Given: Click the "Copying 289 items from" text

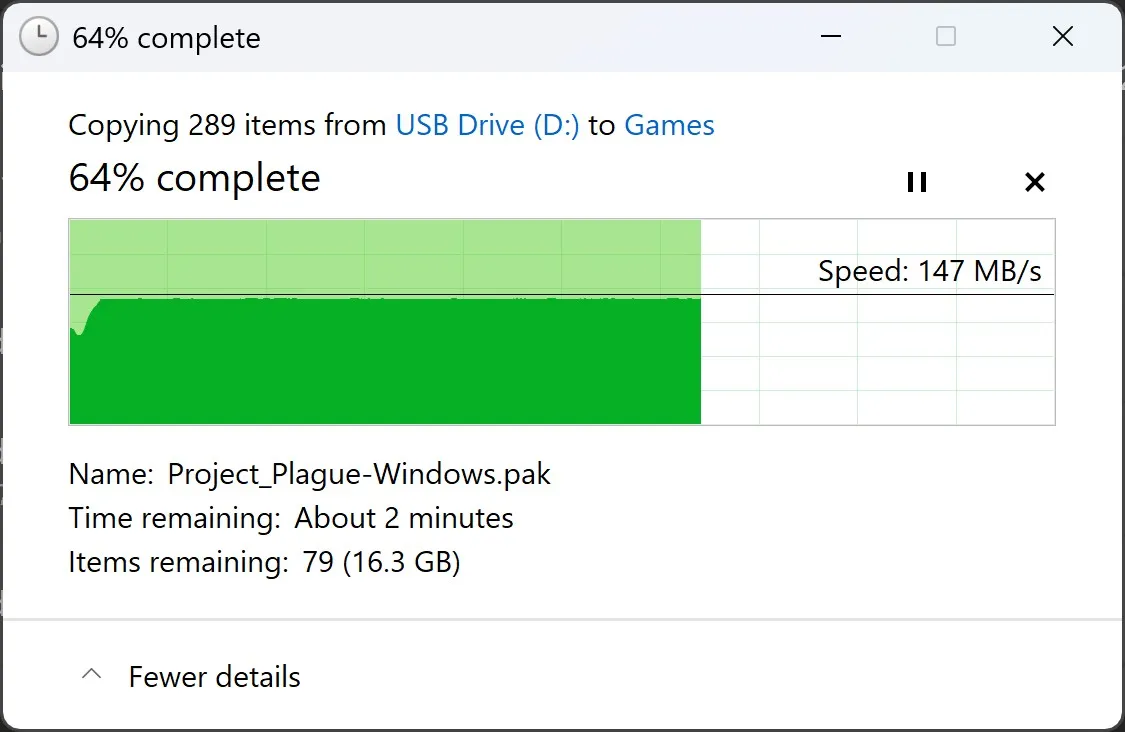Looking at the screenshot, I should point(227,126).
